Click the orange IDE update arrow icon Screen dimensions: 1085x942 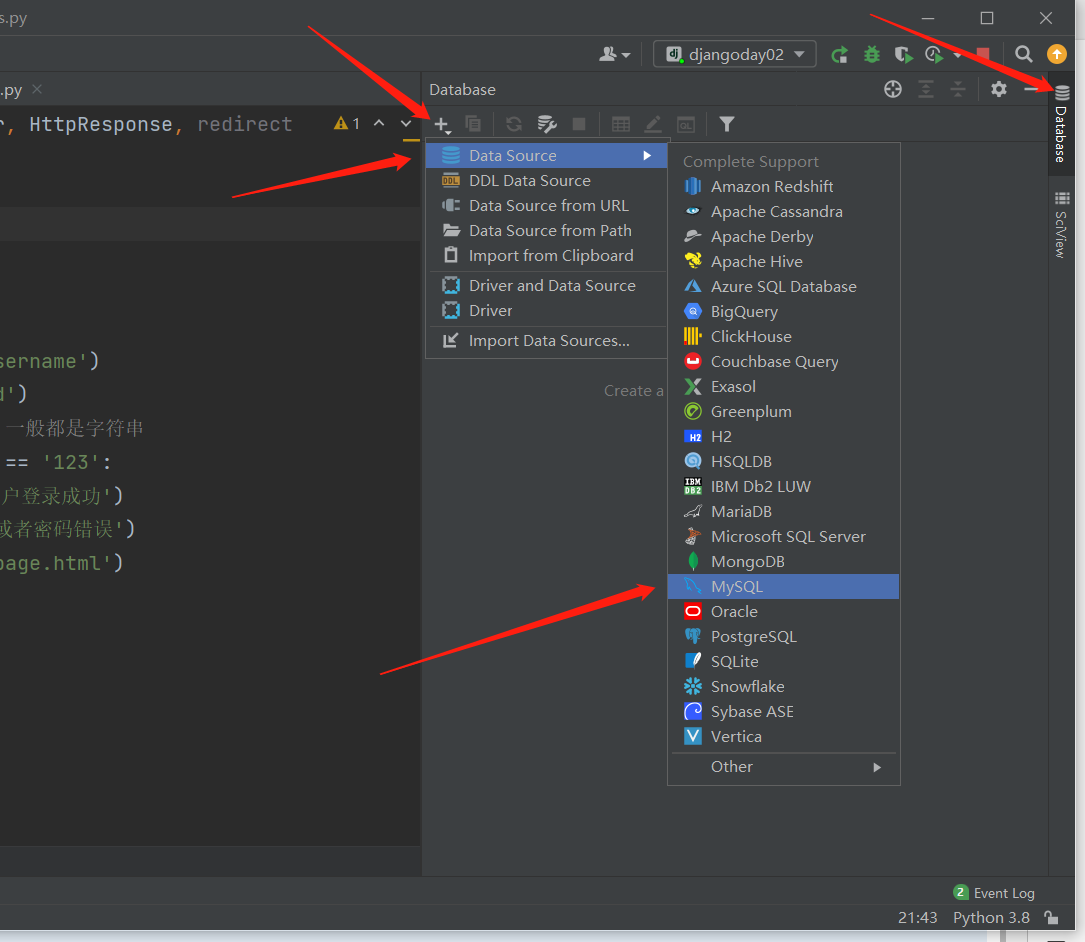(1057, 54)
